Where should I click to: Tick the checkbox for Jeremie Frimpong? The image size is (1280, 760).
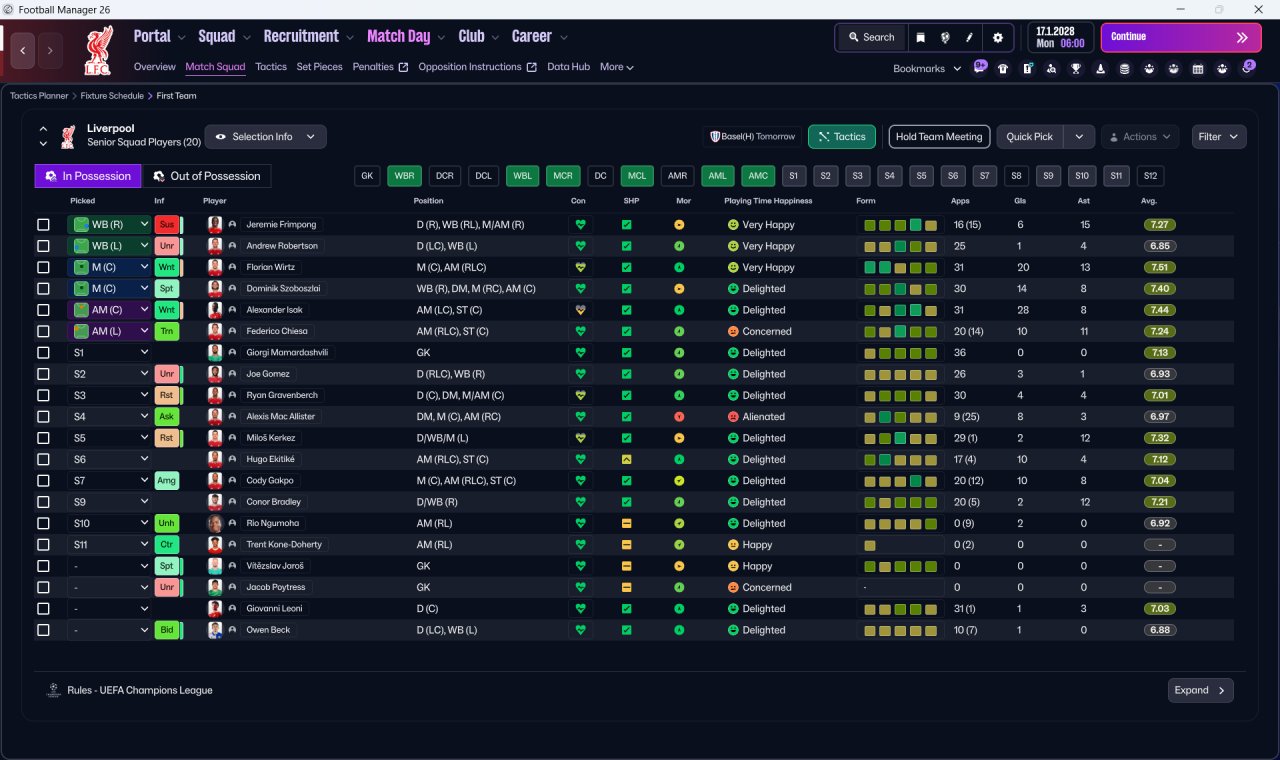43,225
